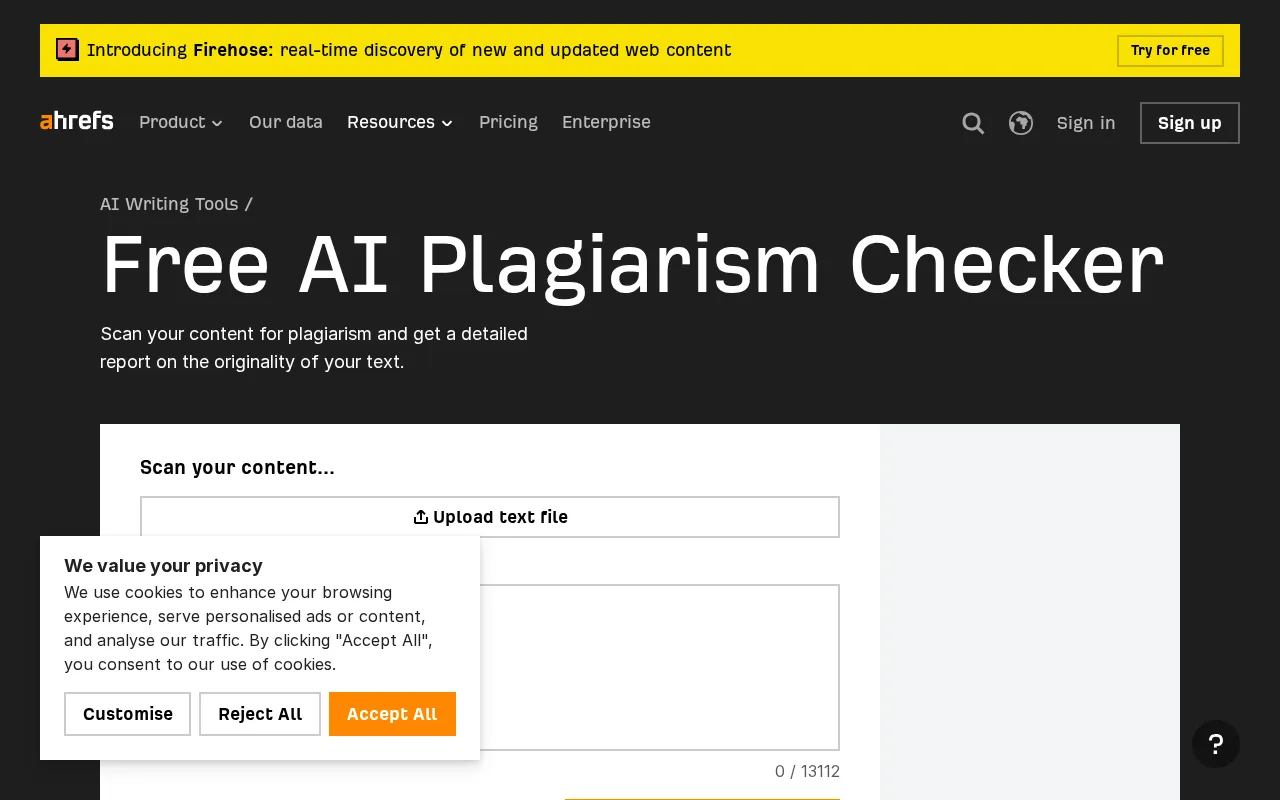Click Accept All cookies button
This screenshot has width=1280, height=800.
point(392,714)
